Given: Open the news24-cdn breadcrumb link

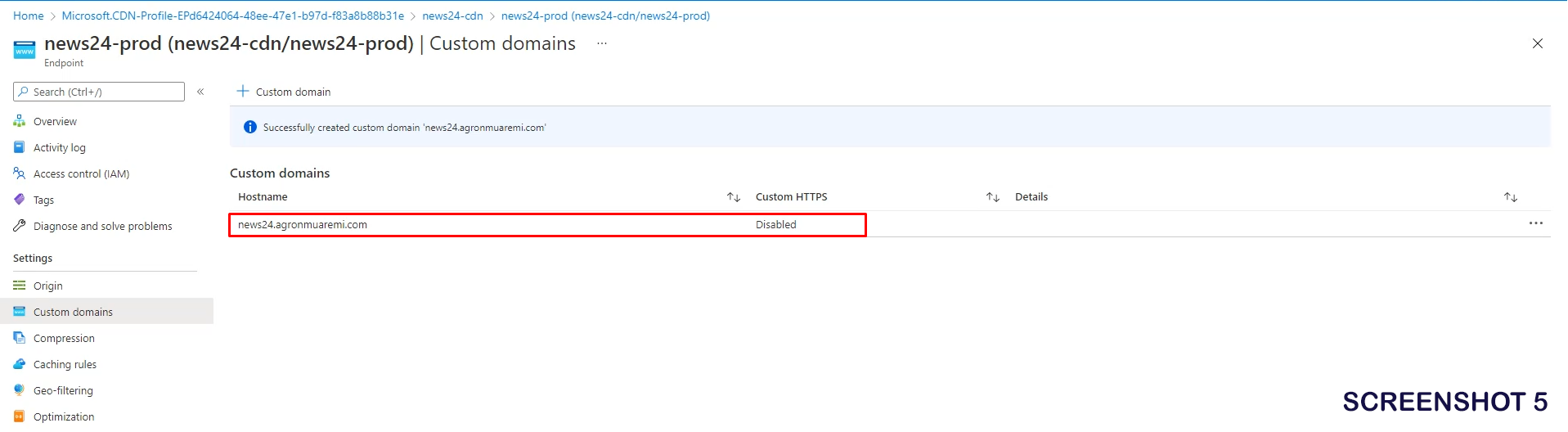Looking at the screenshot, I should [x=452, y=16].
